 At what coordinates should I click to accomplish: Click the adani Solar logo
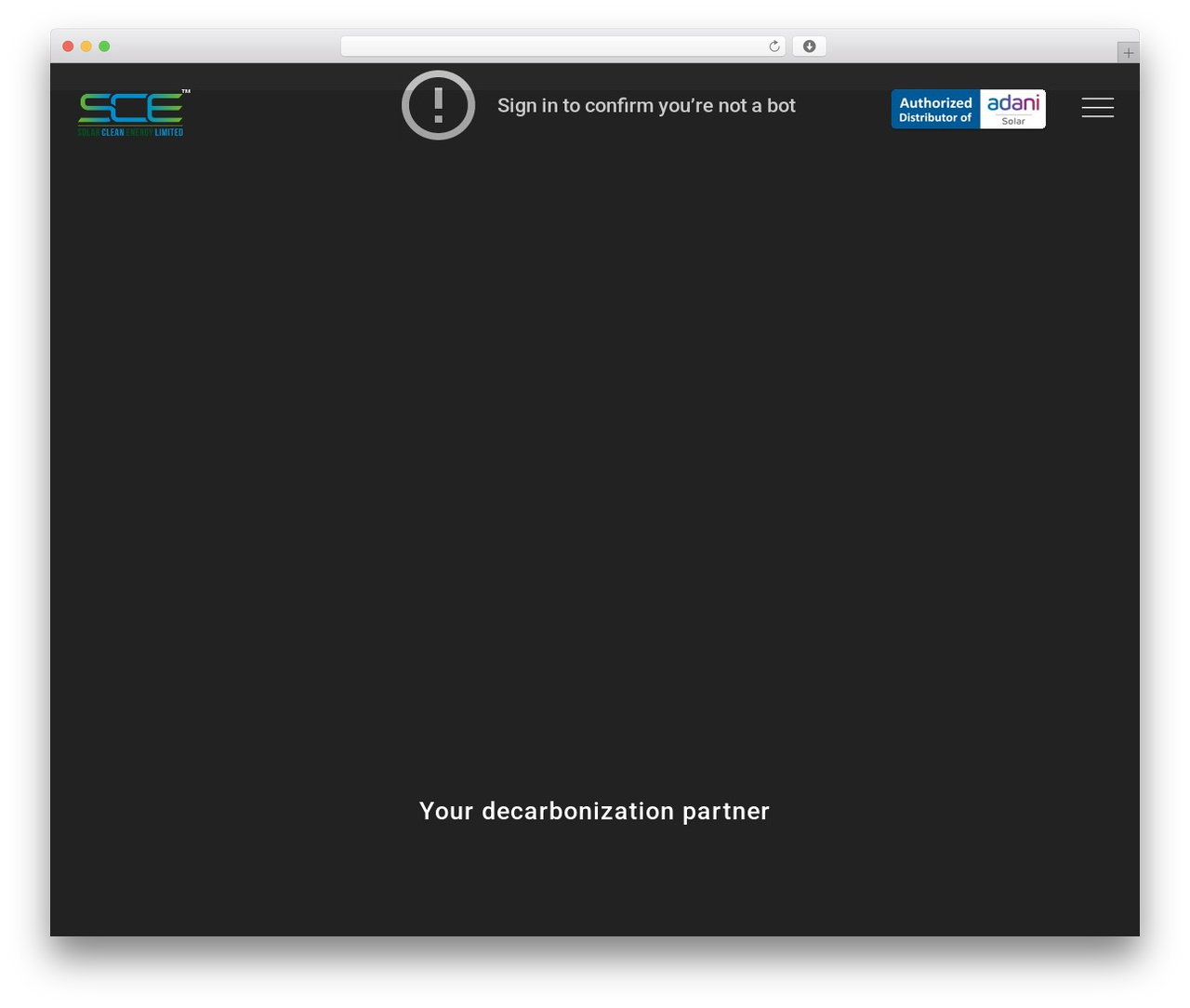[1012, 109]
